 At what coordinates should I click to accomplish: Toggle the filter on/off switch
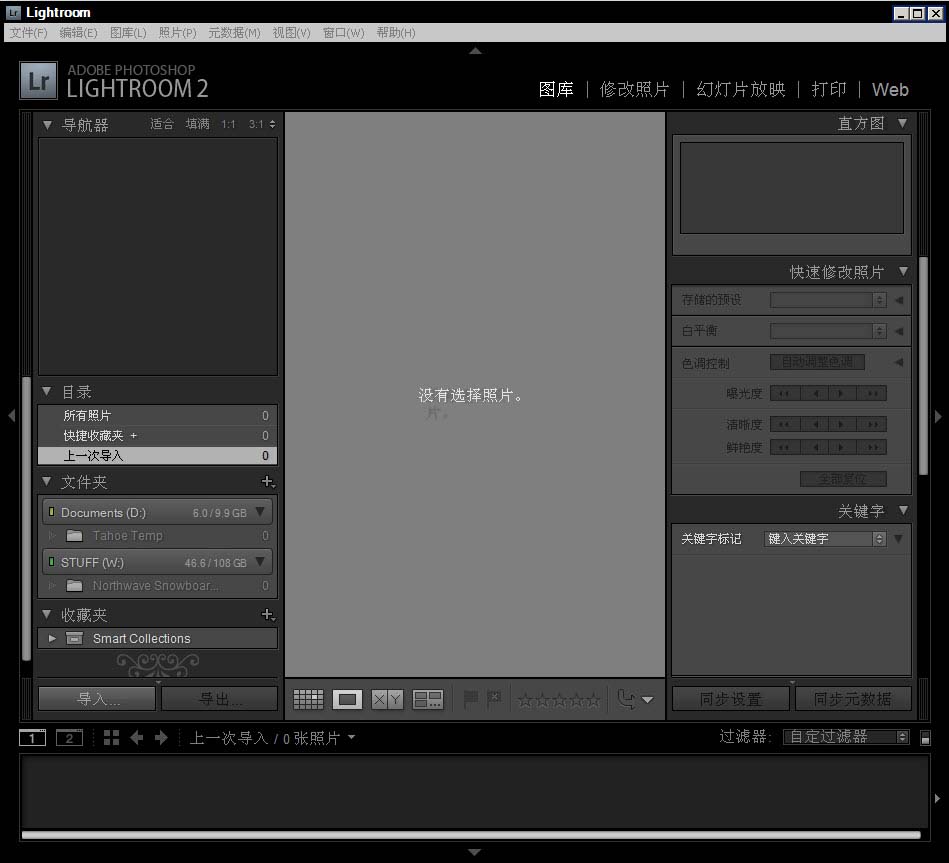(x=925, y=738)
